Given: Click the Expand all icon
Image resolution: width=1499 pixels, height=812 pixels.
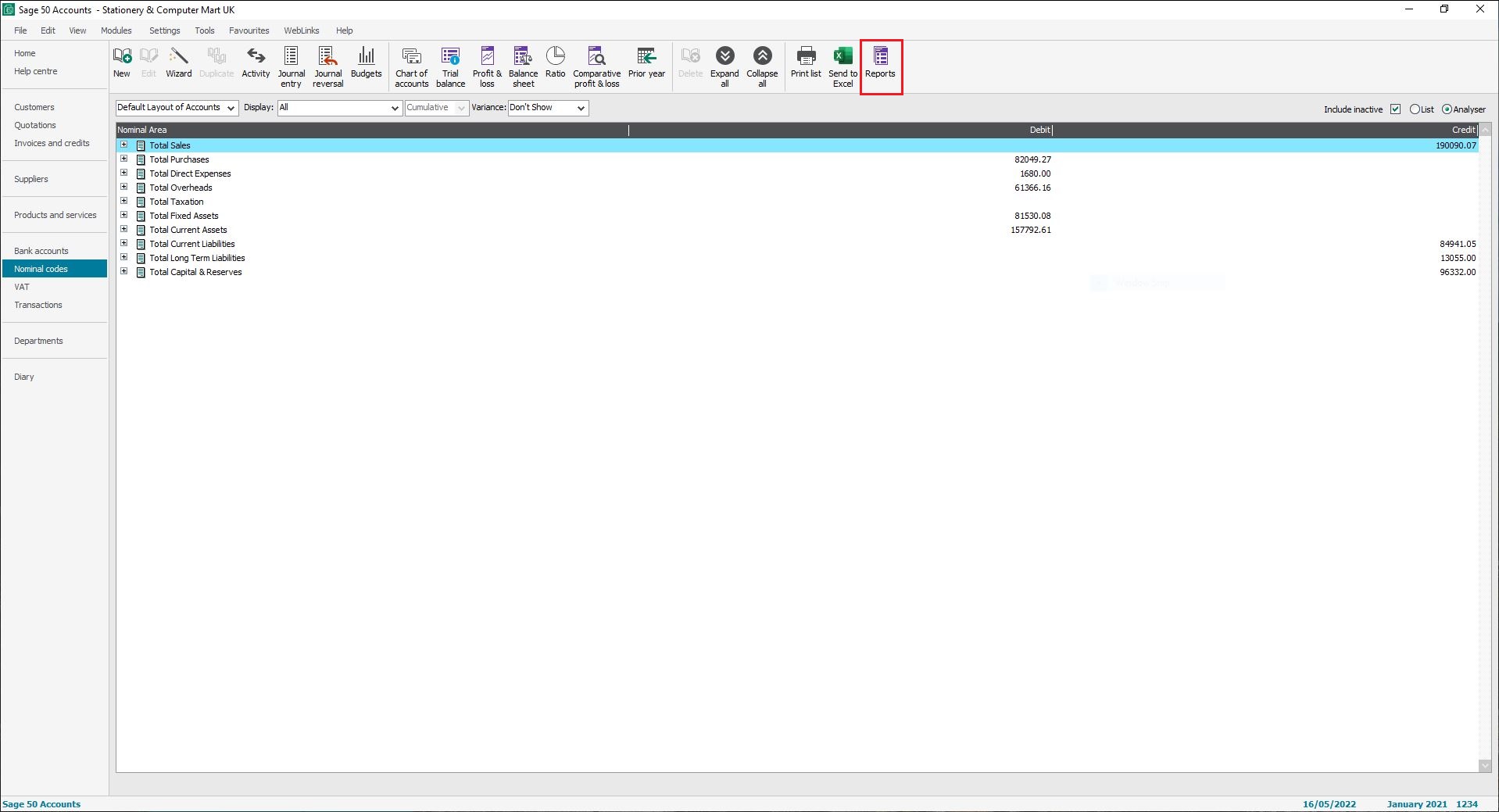Looking at the screenshot, I should coord(724,66).
